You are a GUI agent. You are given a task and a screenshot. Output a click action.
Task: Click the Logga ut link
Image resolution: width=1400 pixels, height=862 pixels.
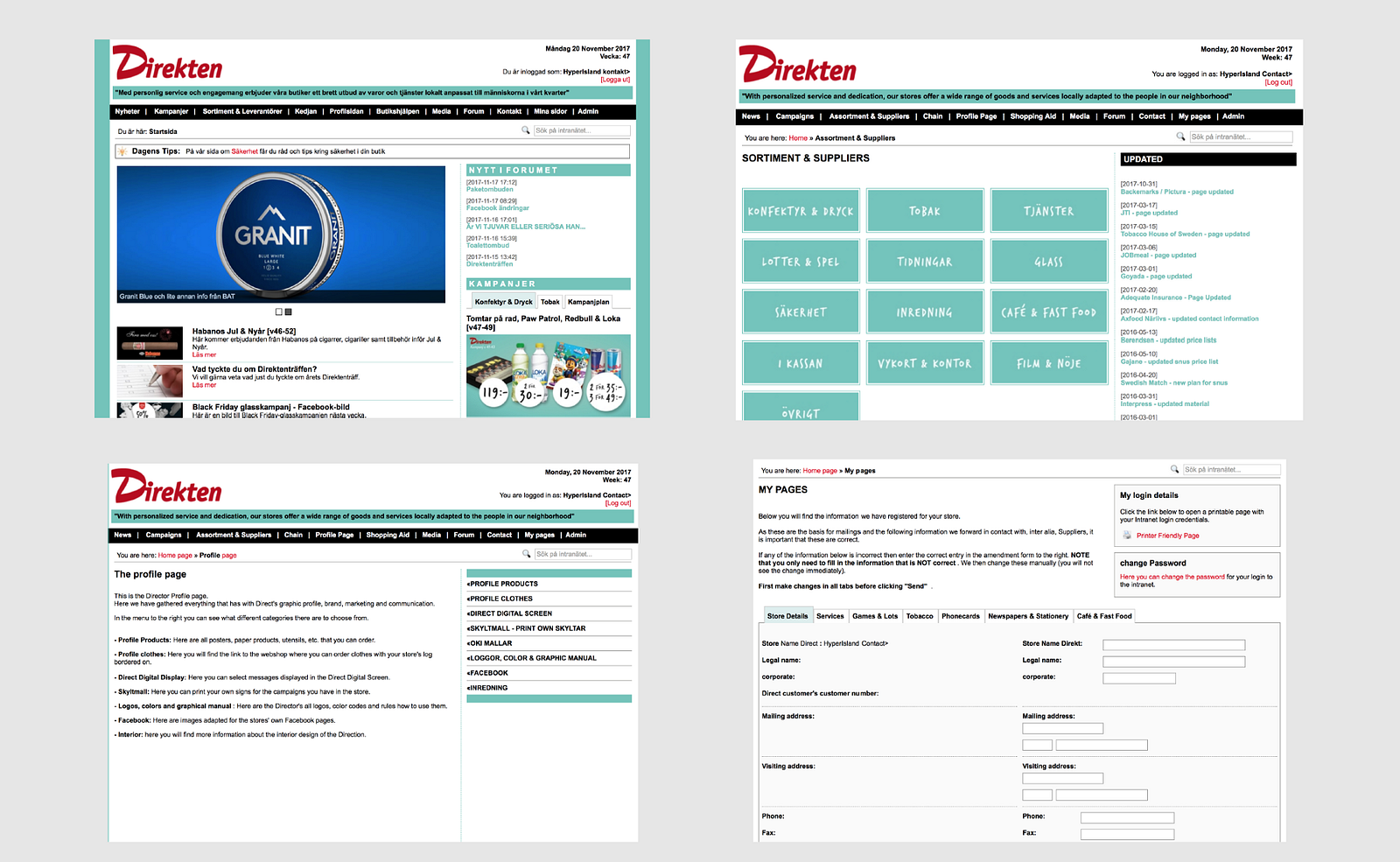(615, 80)
